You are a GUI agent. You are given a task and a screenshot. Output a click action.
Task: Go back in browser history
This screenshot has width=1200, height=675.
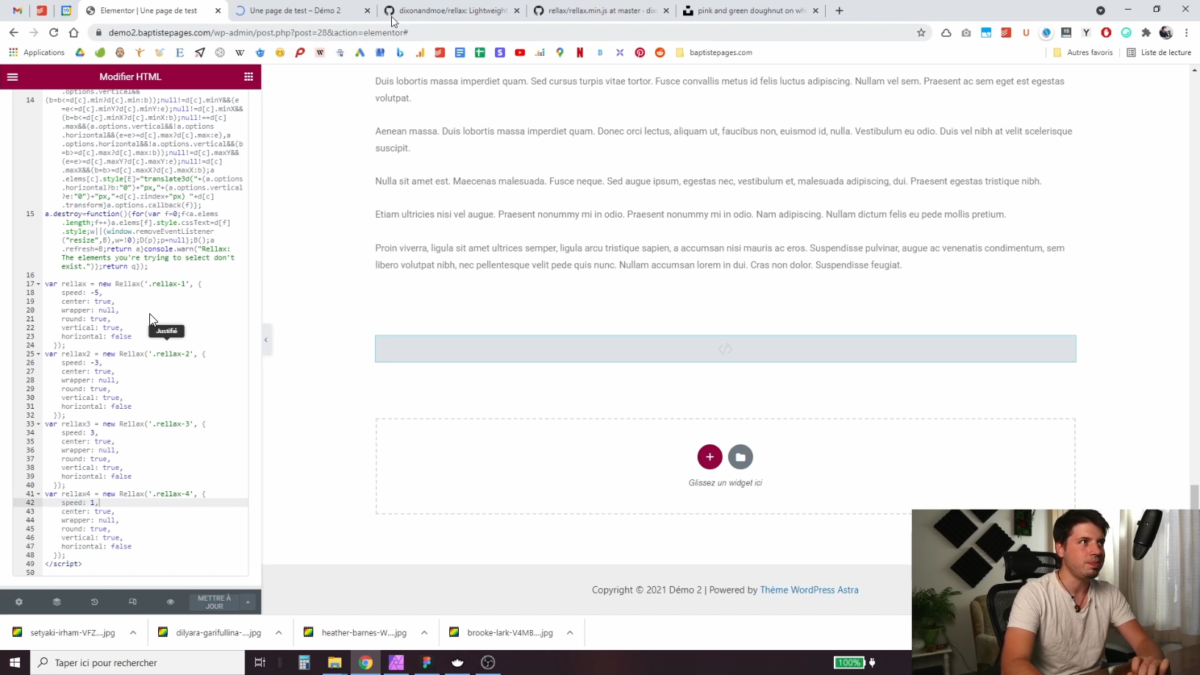[13, 32]
